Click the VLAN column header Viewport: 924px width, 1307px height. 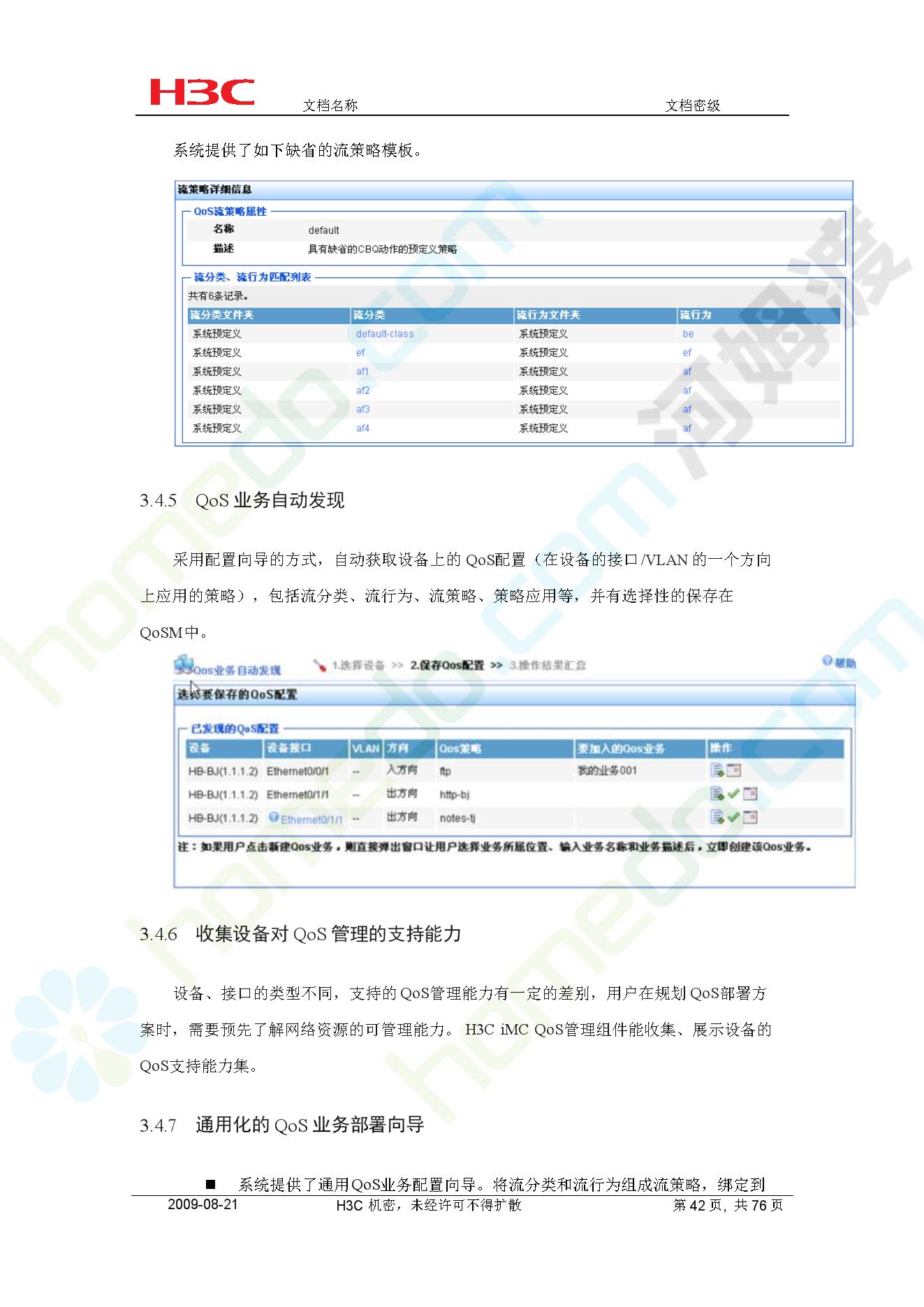click(366, 748)
